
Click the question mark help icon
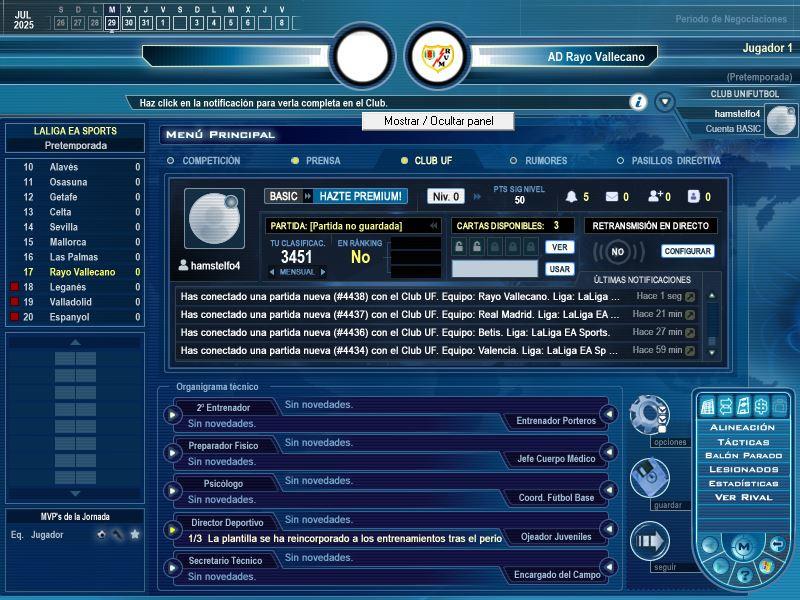[x=744, y=576]
